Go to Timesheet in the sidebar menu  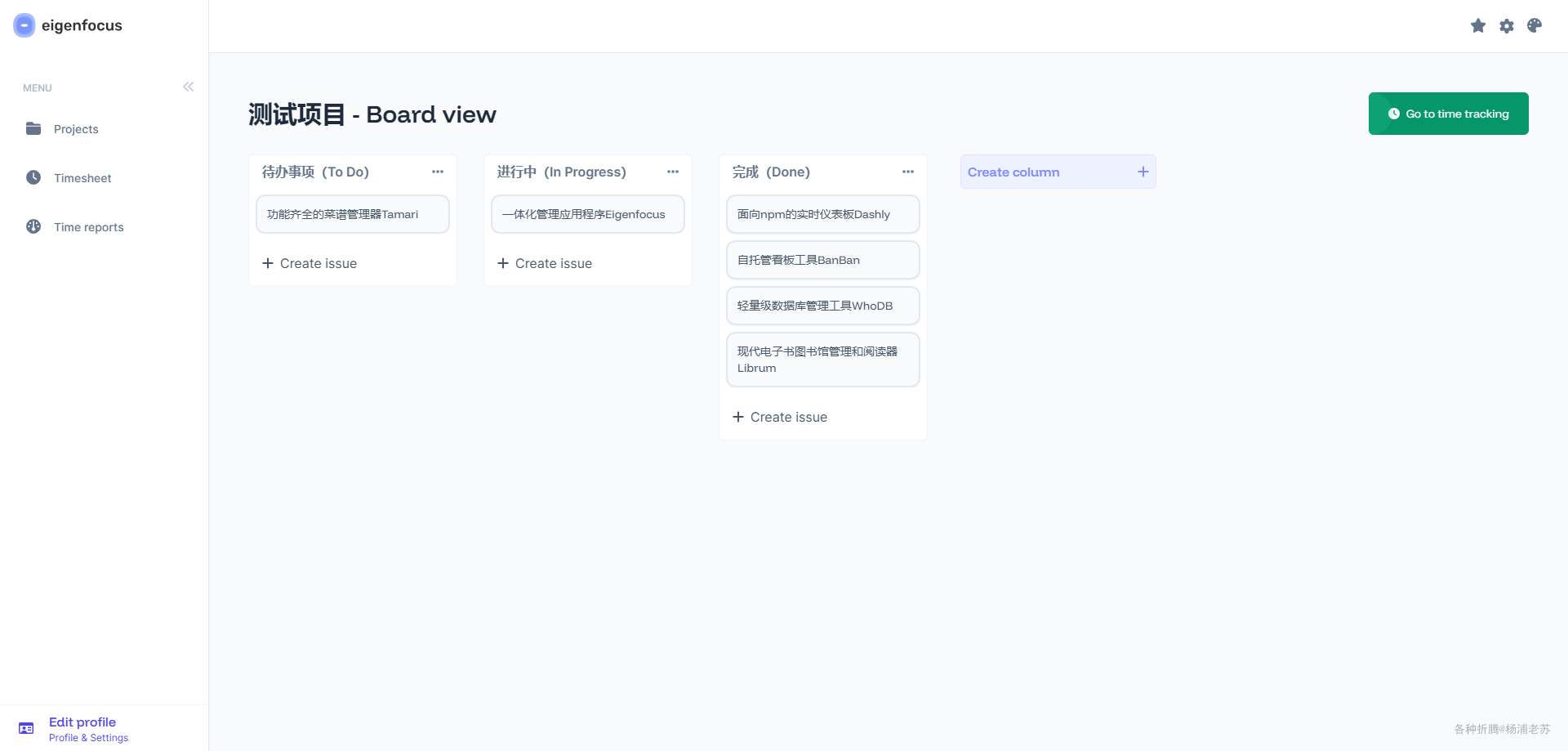(82, 178)
